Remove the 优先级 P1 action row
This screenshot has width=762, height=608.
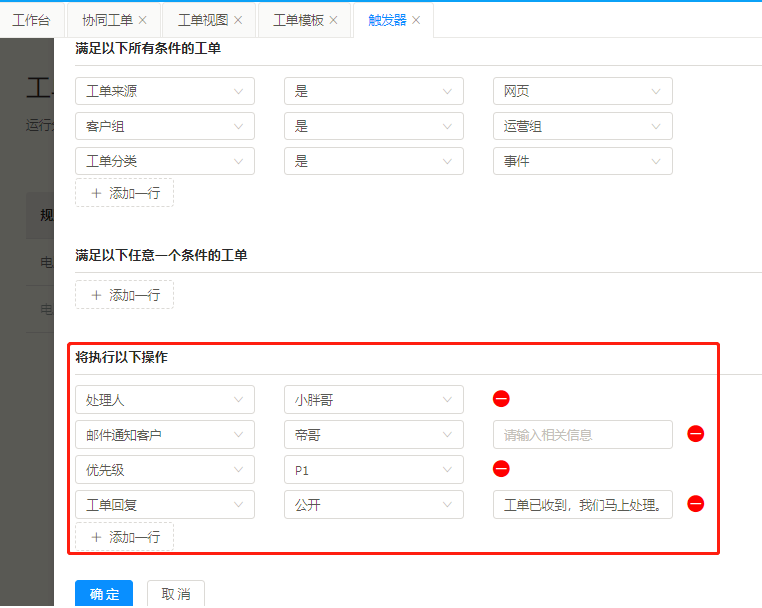point(502,469)
